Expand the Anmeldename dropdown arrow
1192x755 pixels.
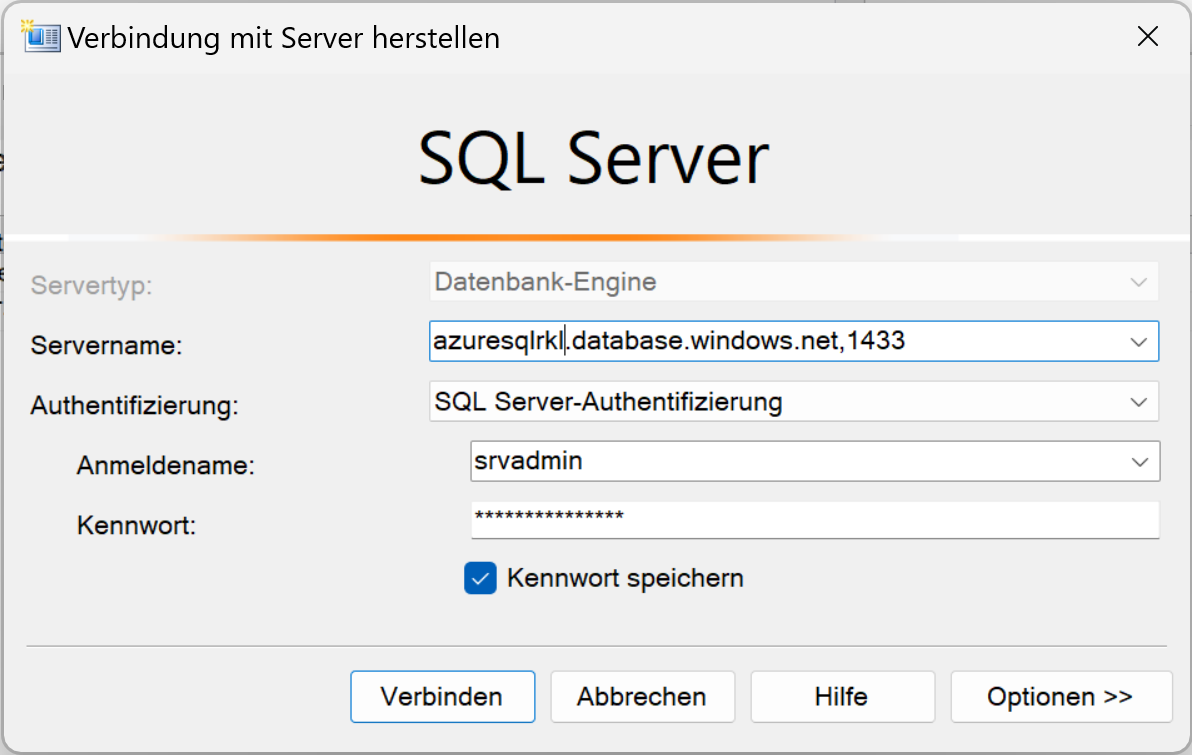pyautogui.click(x=1140, y=462)
